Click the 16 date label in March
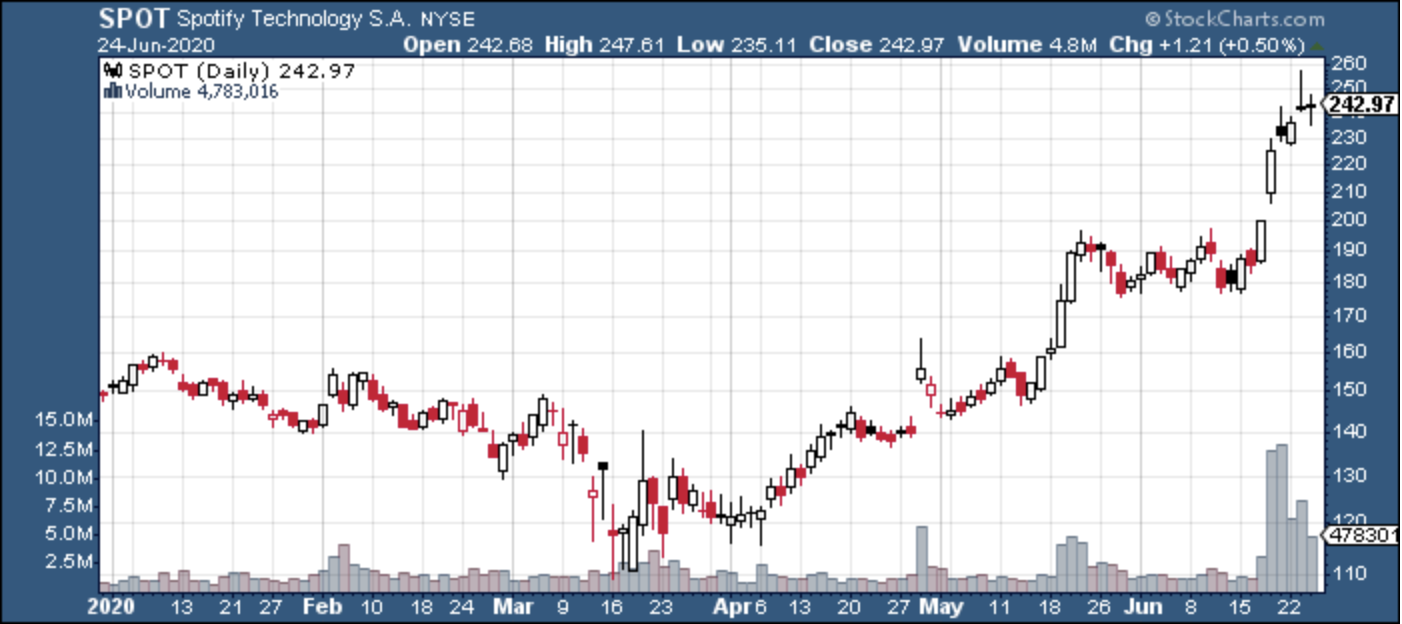 612,606
